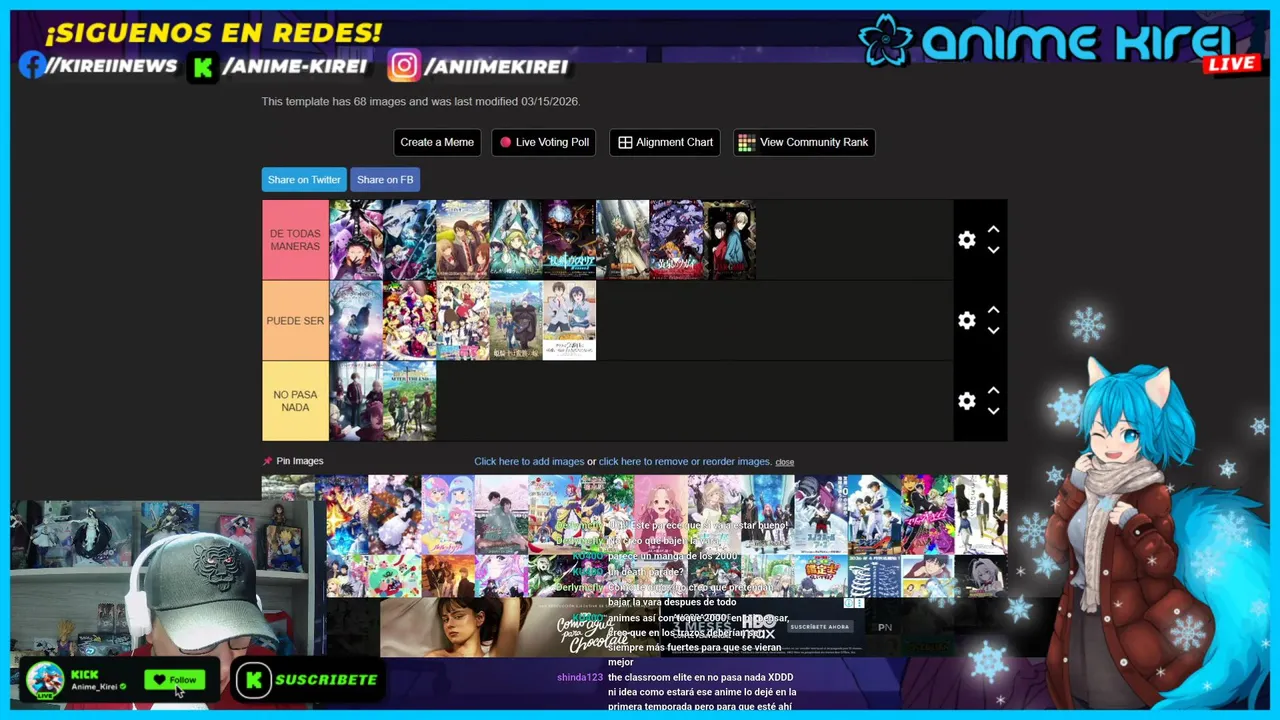Click 'click here to remove or reorder images'
Image resolution: width=1280 pixels, height=720 pixels.
(x=685, y=461)
